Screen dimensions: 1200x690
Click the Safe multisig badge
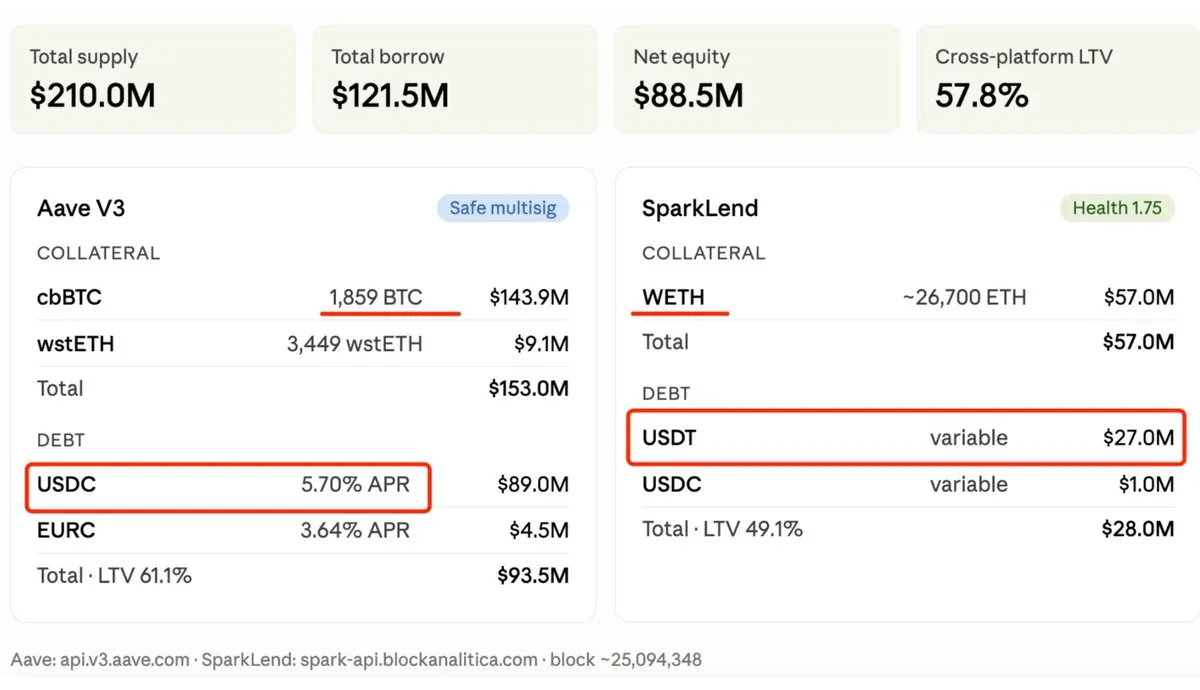point(503,208)
